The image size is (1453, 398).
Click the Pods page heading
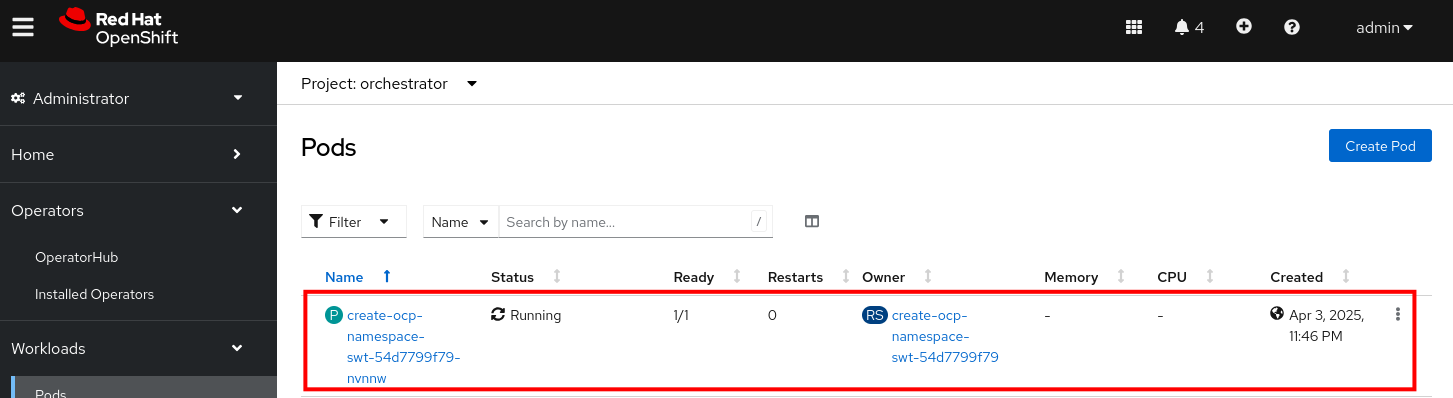(x=329, y=148)
